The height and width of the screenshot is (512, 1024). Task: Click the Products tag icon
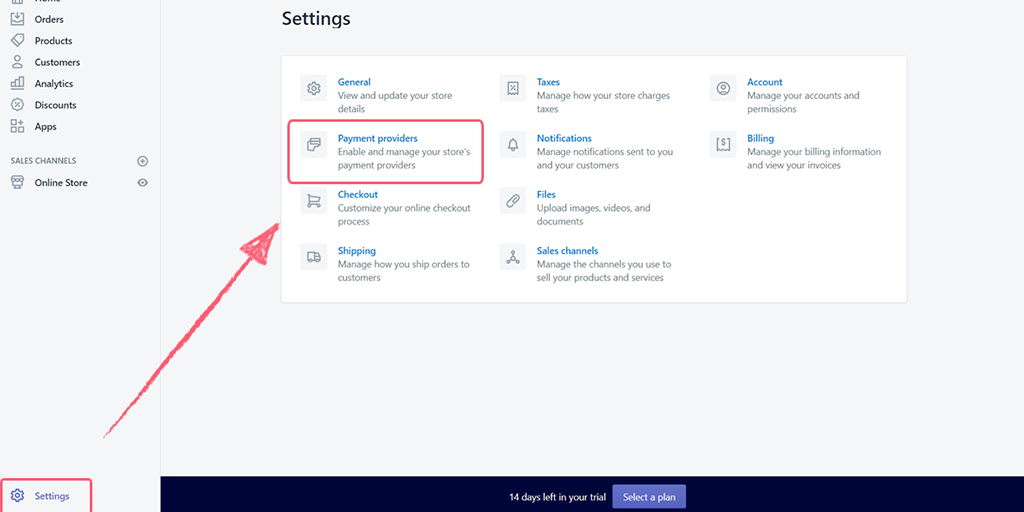pos(18,40)
